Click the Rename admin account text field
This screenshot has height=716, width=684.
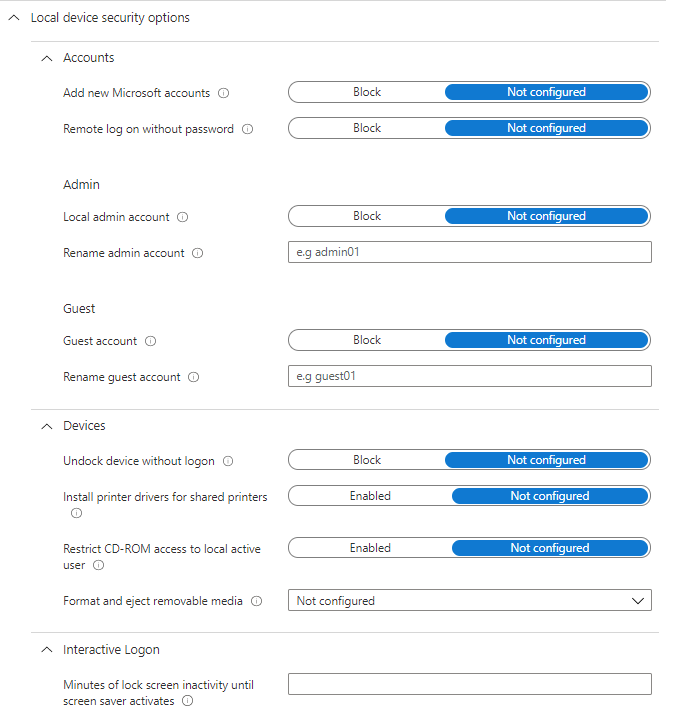[x=469, y=252]
